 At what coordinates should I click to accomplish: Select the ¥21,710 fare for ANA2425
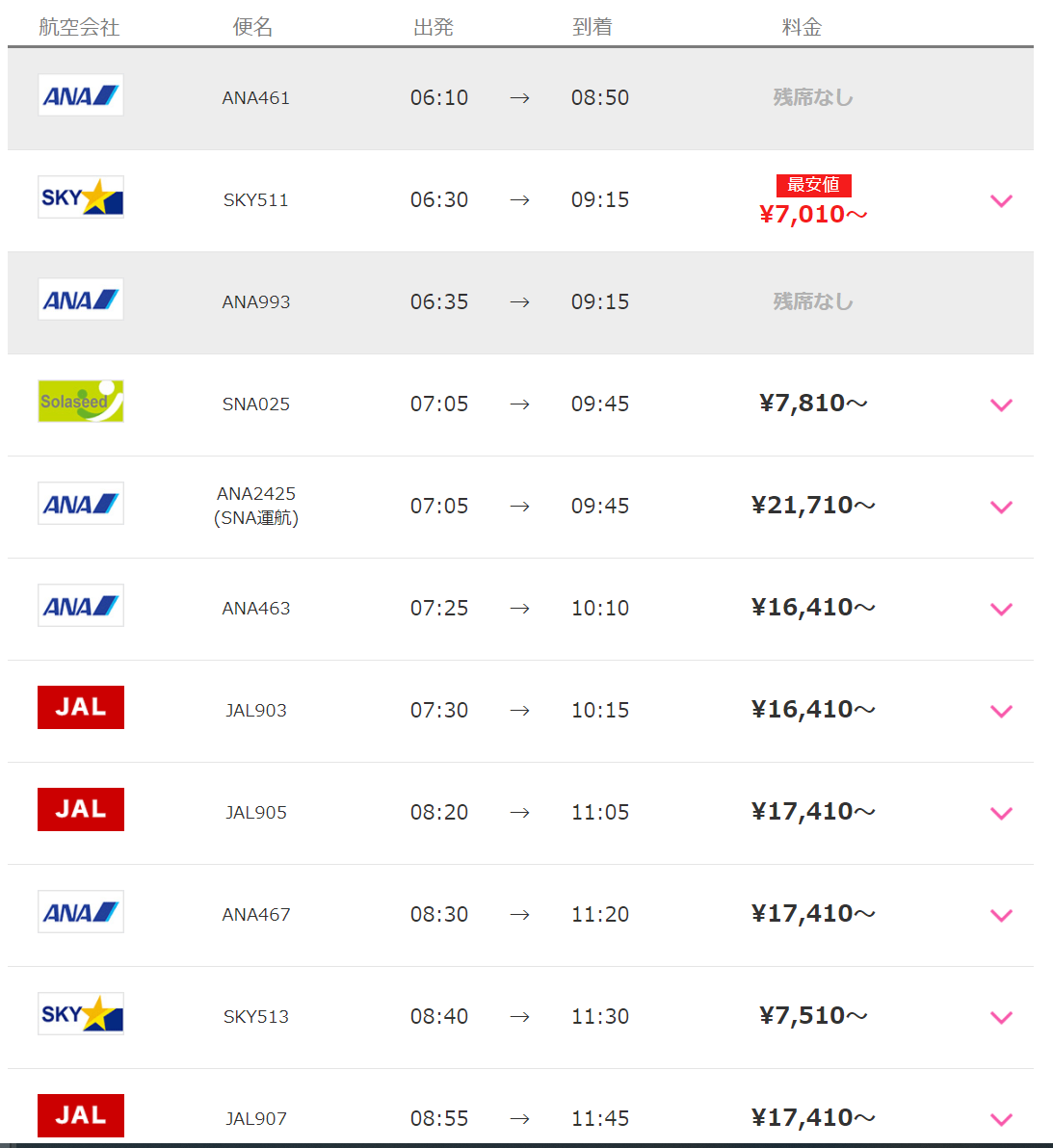coord(813,506)
